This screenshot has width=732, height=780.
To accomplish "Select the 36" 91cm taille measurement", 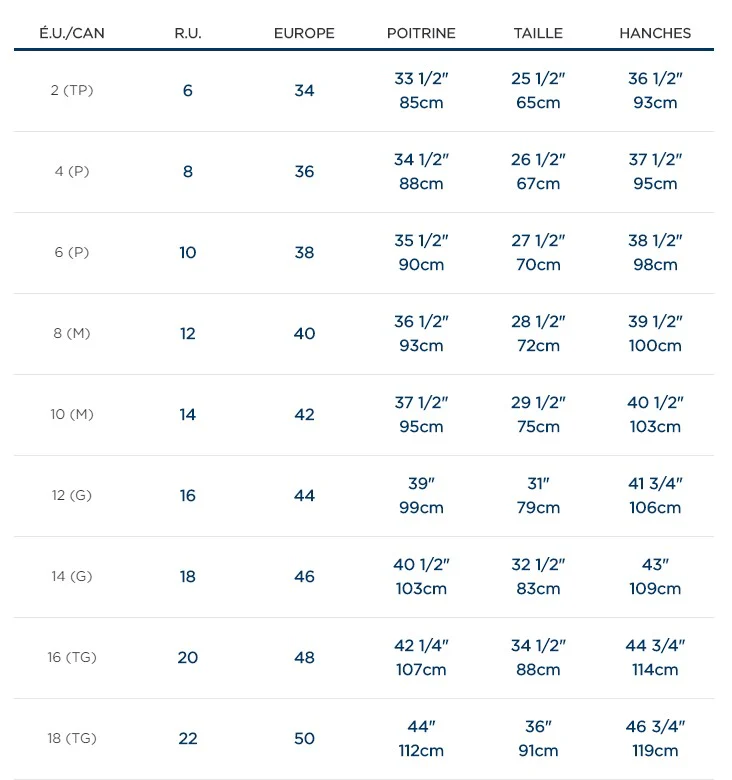I will (538, 738).
